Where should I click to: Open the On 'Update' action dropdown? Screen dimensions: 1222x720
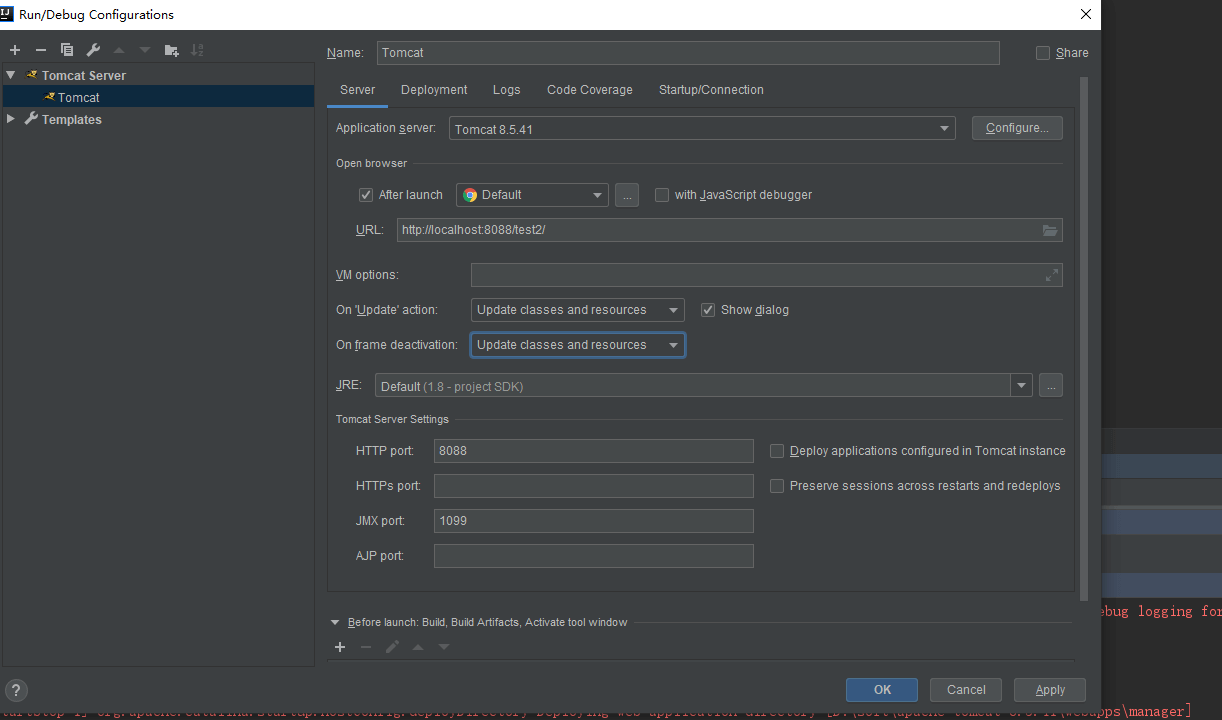click(577, 310)
